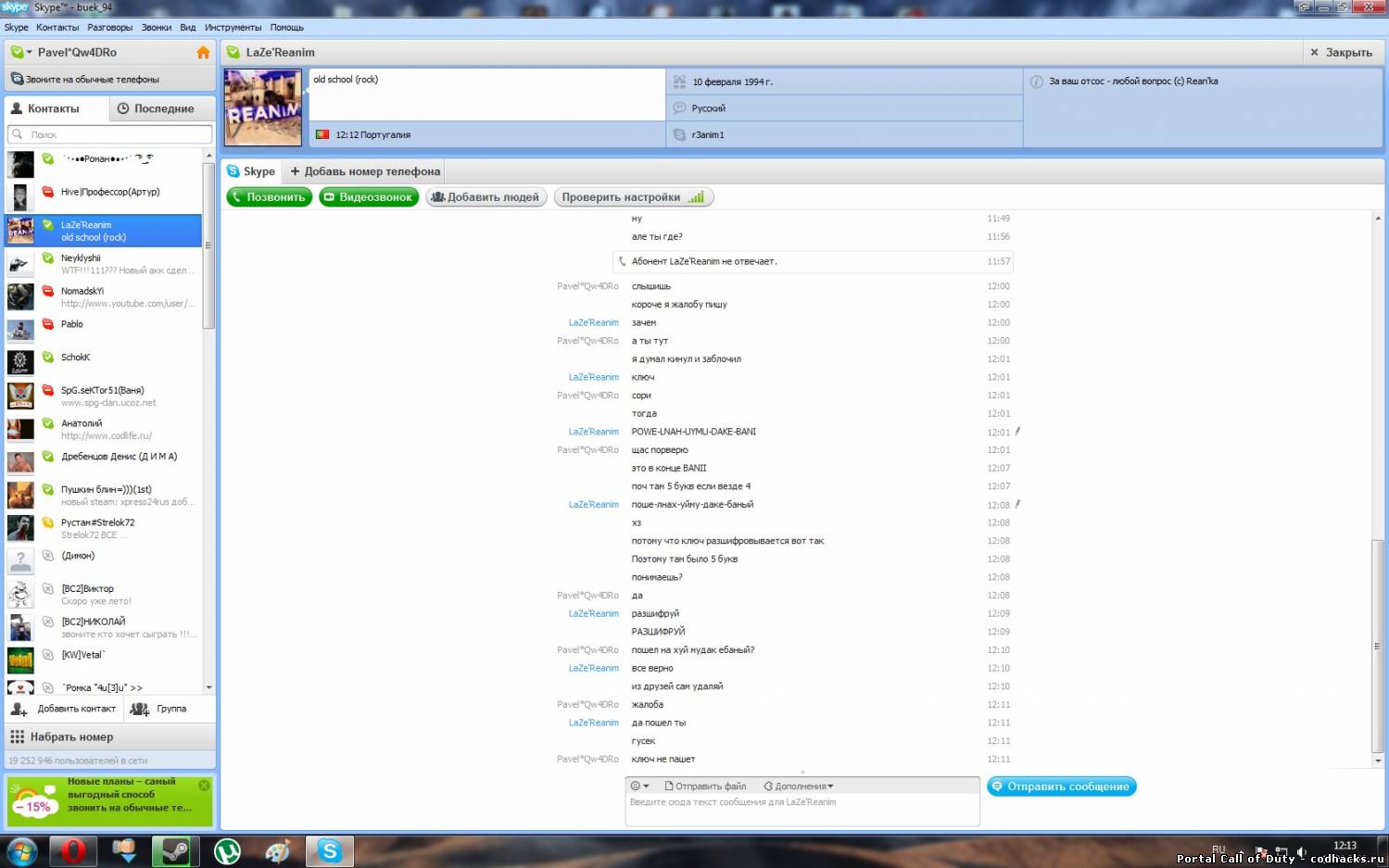Select contact SpG.seKTor51(Ваня)

tap(104, 396)
